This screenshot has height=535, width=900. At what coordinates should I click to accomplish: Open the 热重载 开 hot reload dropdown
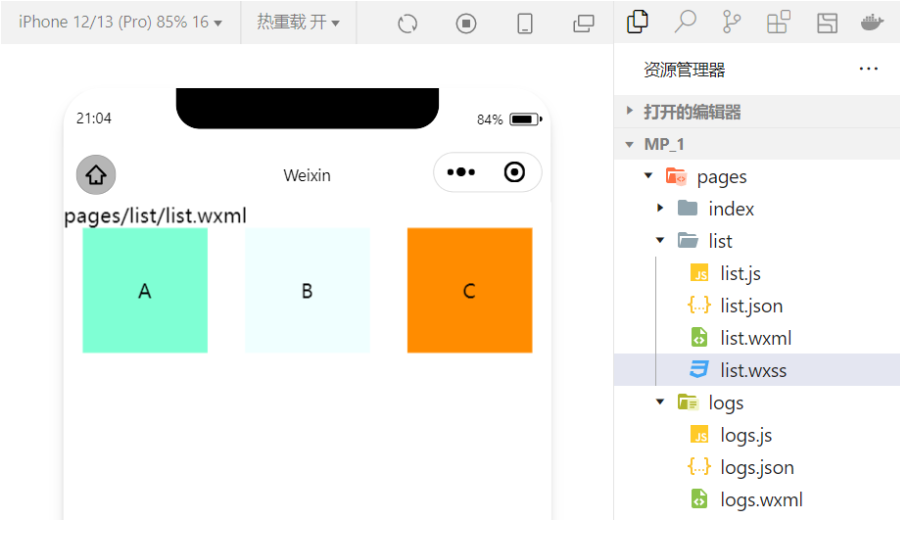(298, 22)
